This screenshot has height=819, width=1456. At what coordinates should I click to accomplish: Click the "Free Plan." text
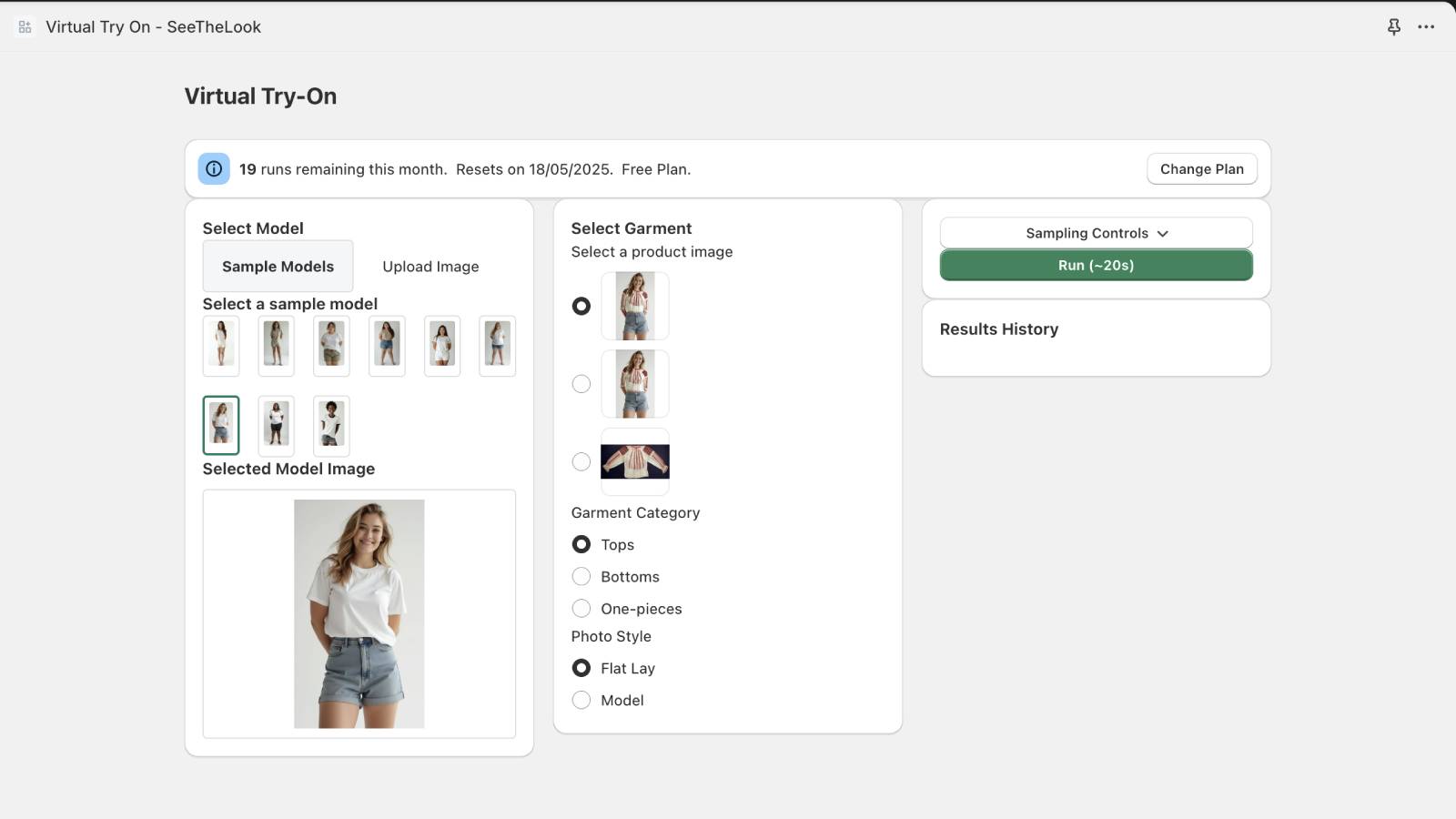point(656,169)
